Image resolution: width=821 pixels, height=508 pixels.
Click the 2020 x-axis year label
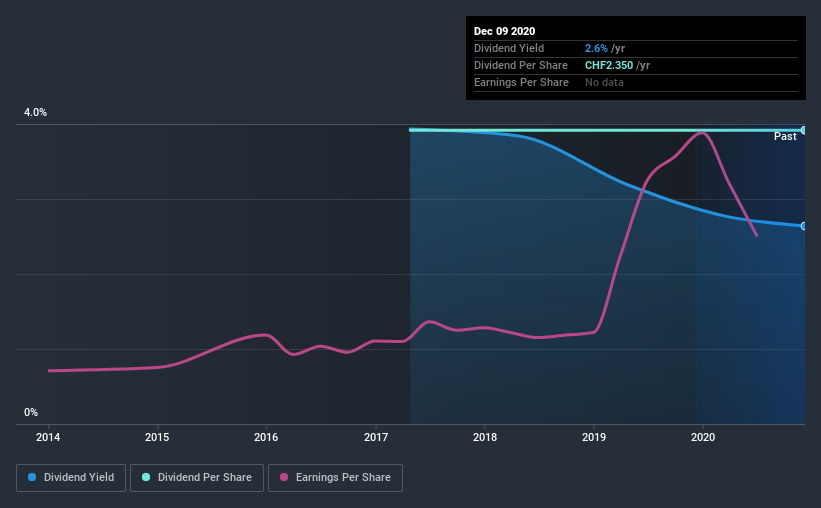(703, 437)
